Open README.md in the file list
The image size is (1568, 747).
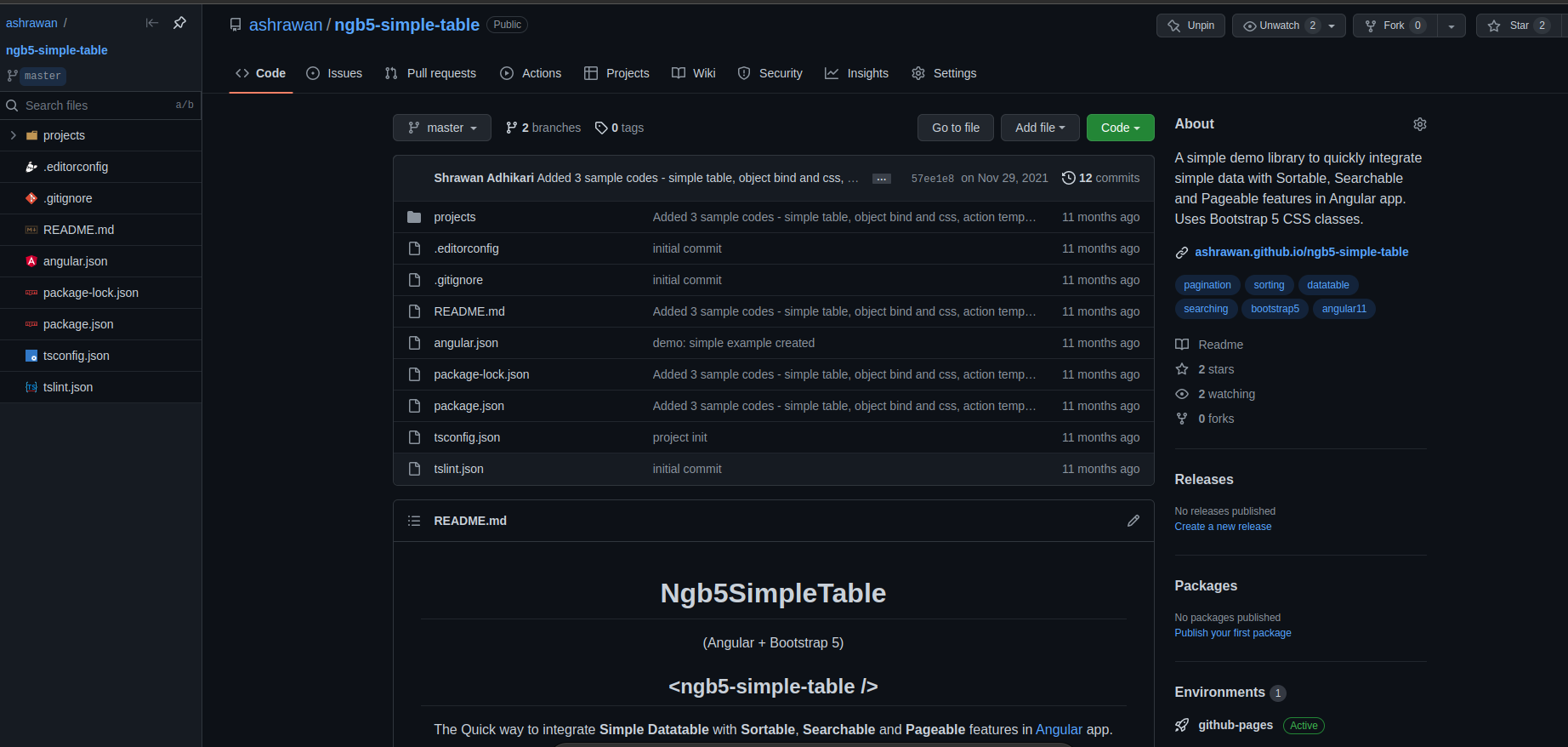[x=469, y=311]
